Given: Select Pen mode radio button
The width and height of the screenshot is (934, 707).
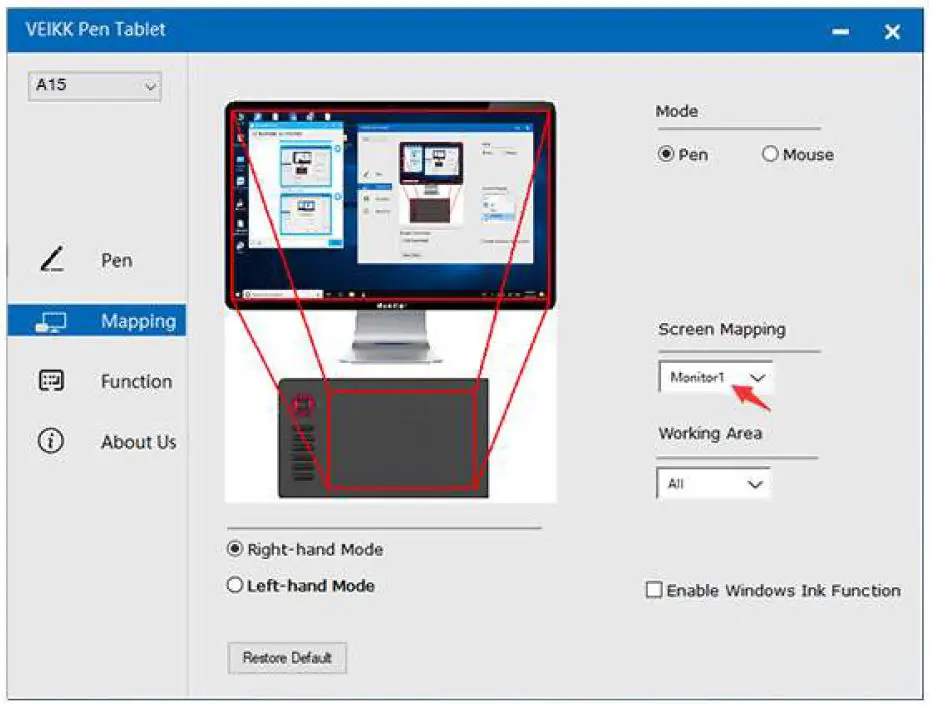Looking at the screenshot, I should 666,154.
